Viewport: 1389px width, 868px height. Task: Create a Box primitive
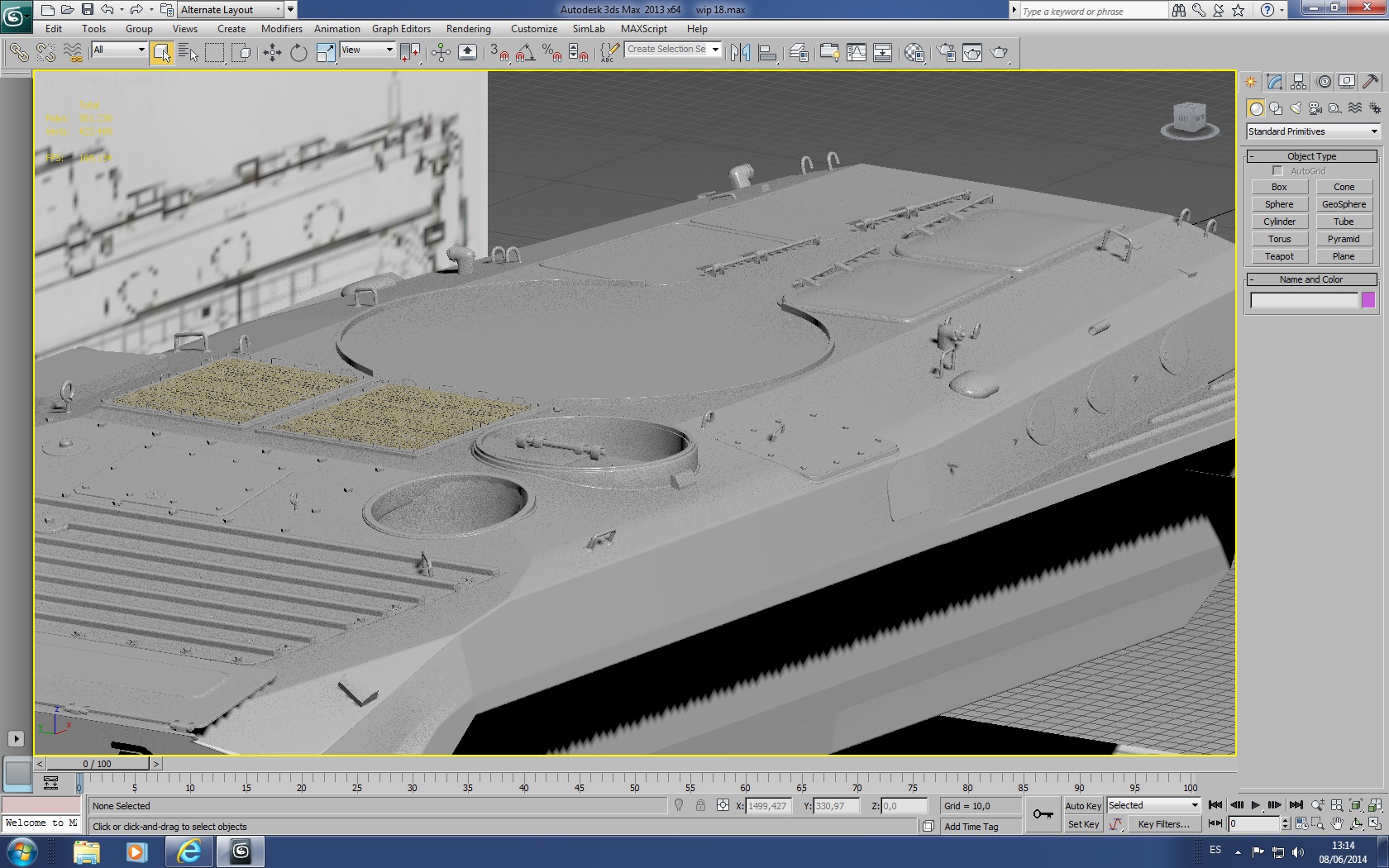(1279, 187)
